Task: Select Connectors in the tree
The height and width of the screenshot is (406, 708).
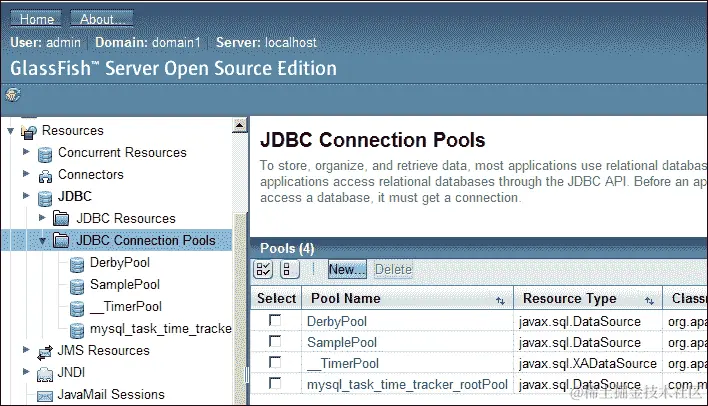Action: (90, 175)
